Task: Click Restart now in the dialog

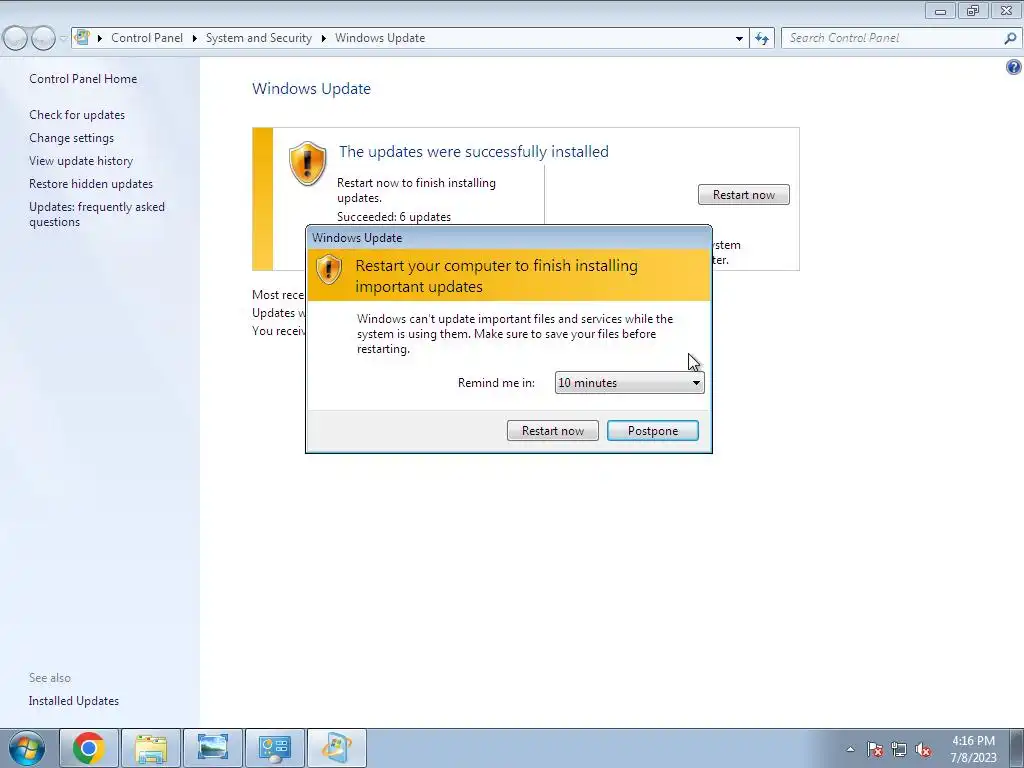Action: (x=552, y=430)
